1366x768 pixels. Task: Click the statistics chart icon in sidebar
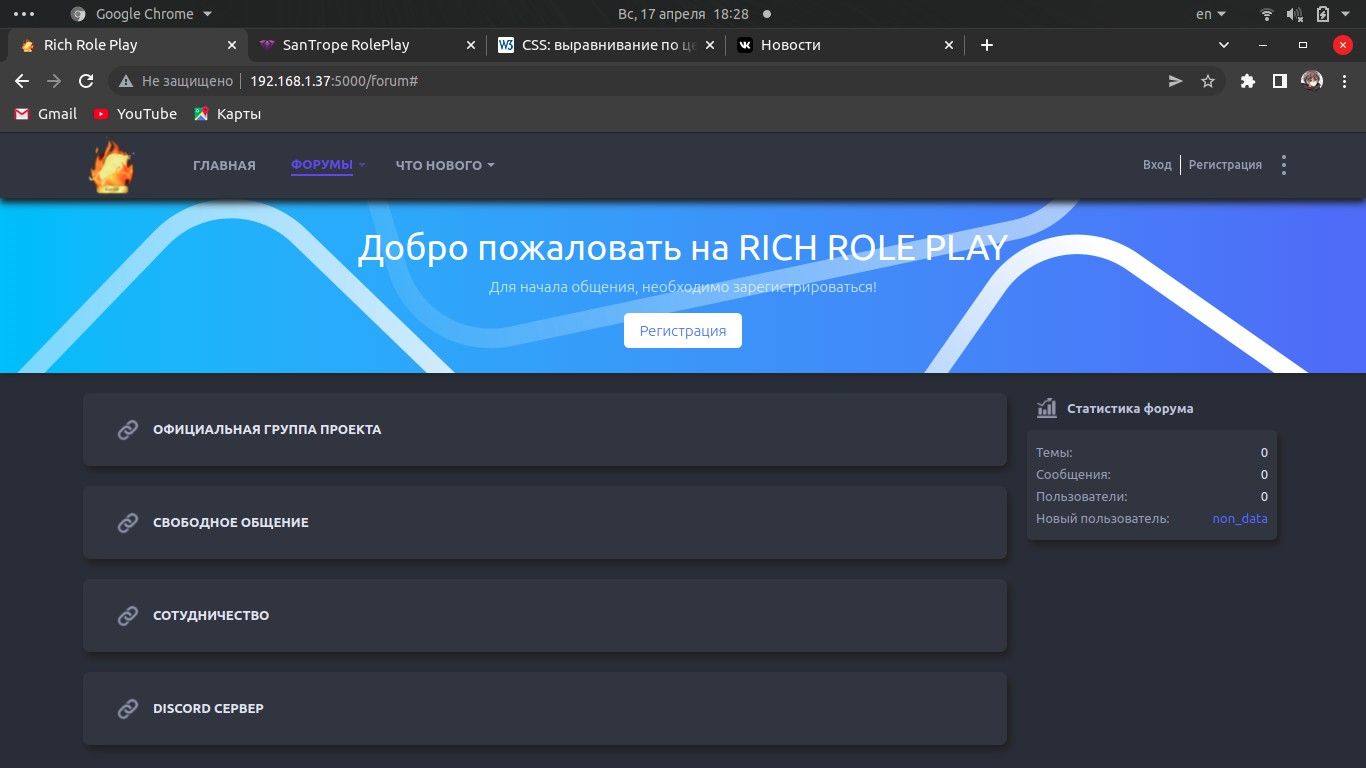coord(1047,408)
